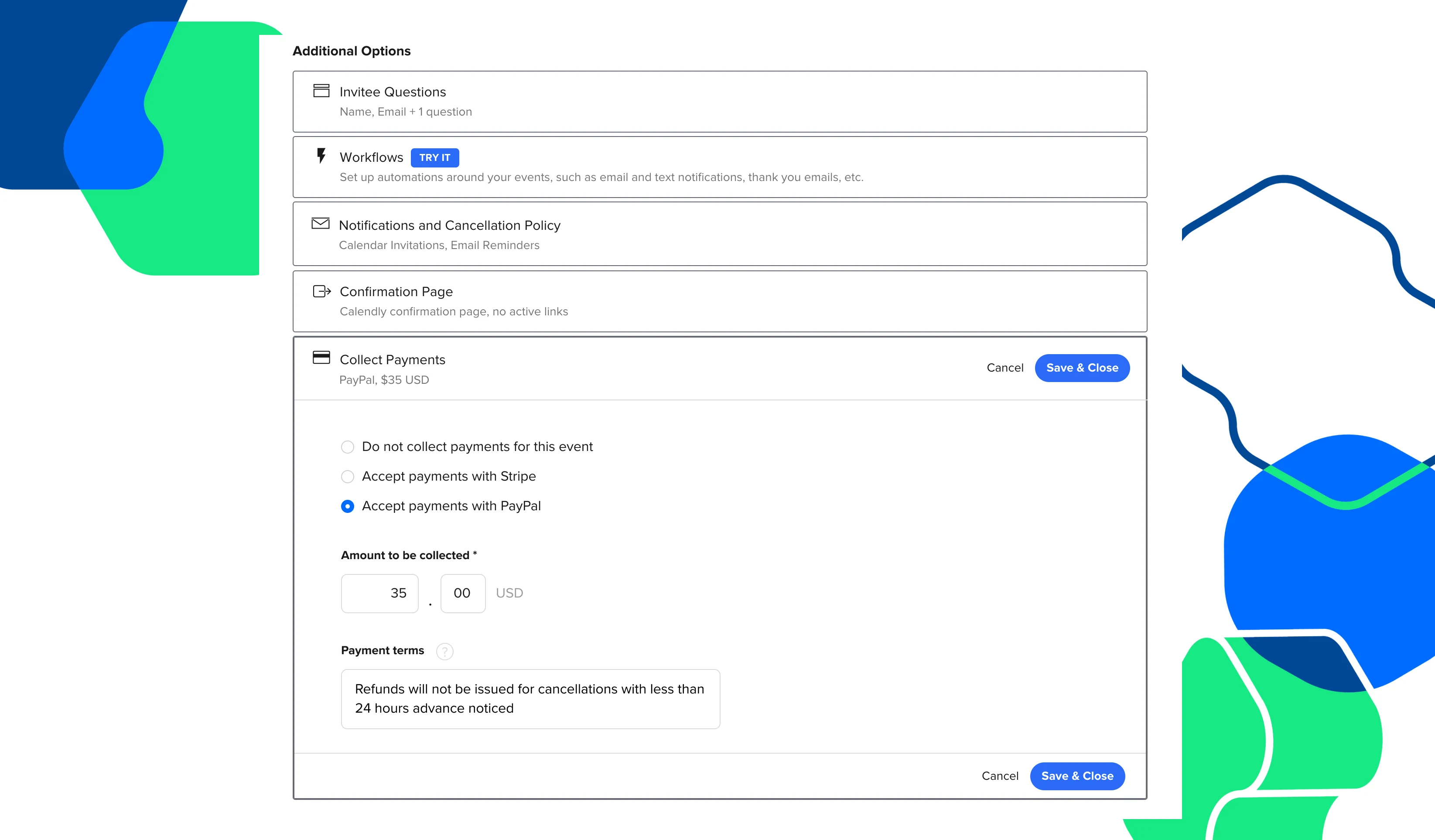
Task: Toggle Accept payments with PayPal option
Action: coord(347,505)
